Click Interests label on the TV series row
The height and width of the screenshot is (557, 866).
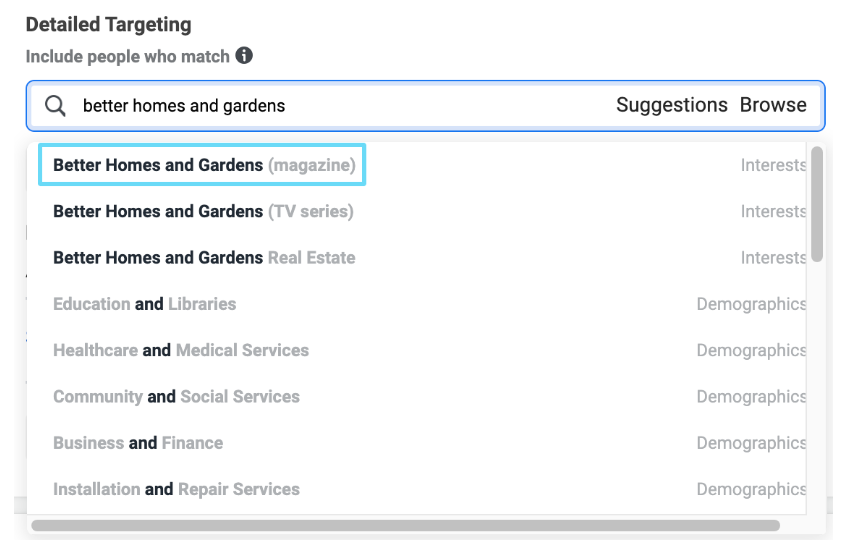(x=773, y=211)
